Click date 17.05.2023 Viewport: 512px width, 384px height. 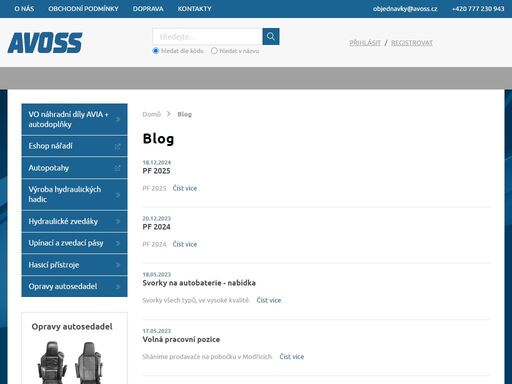point(157,331)
